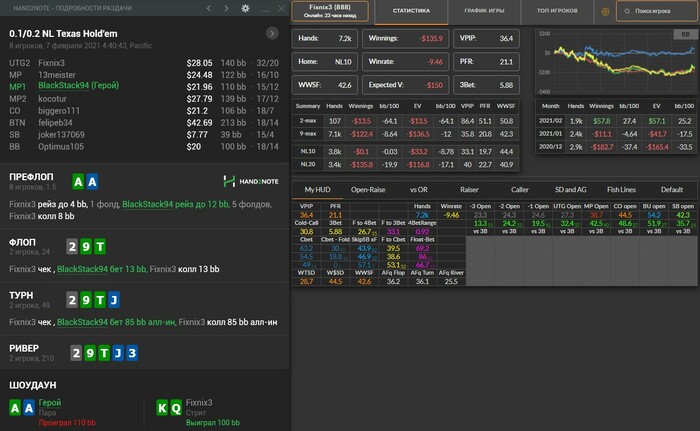700x431 pixels.
Task: Focus the Поиск игрока search field
Action: [x=657, y=11]
